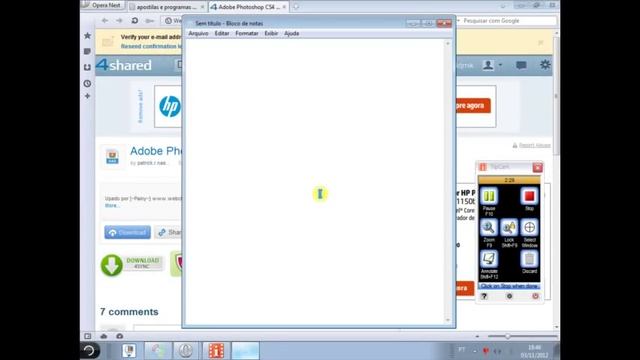This screenshot has height=360, width=640.
Task: Pause the TipCam recording
Action: click(x=489, y=196)
